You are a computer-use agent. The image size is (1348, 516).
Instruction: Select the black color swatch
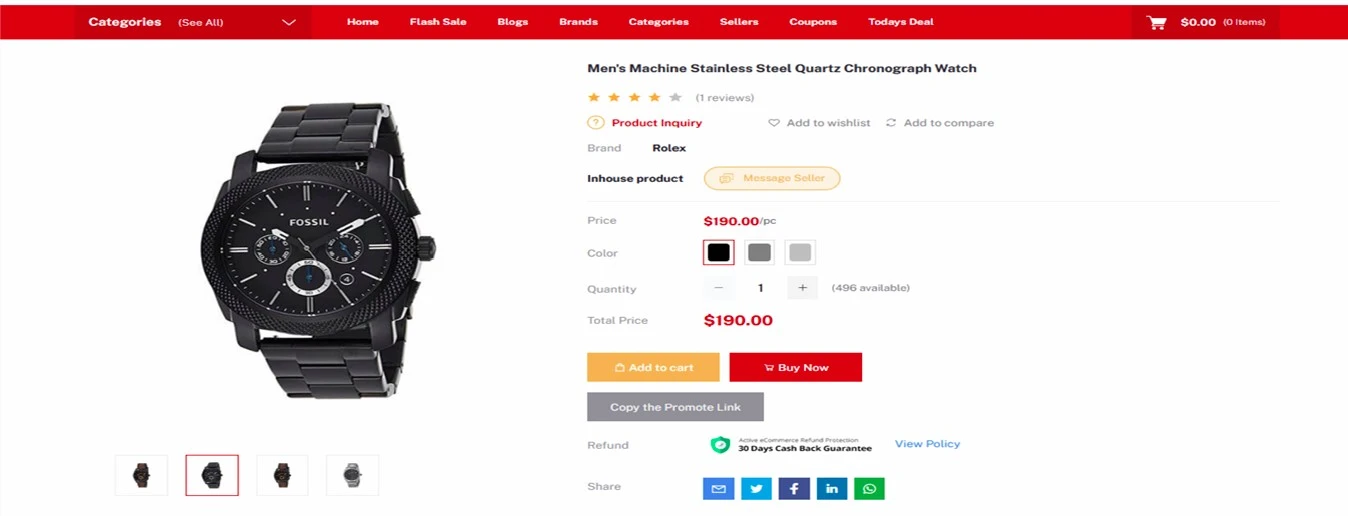coord(718,253)
